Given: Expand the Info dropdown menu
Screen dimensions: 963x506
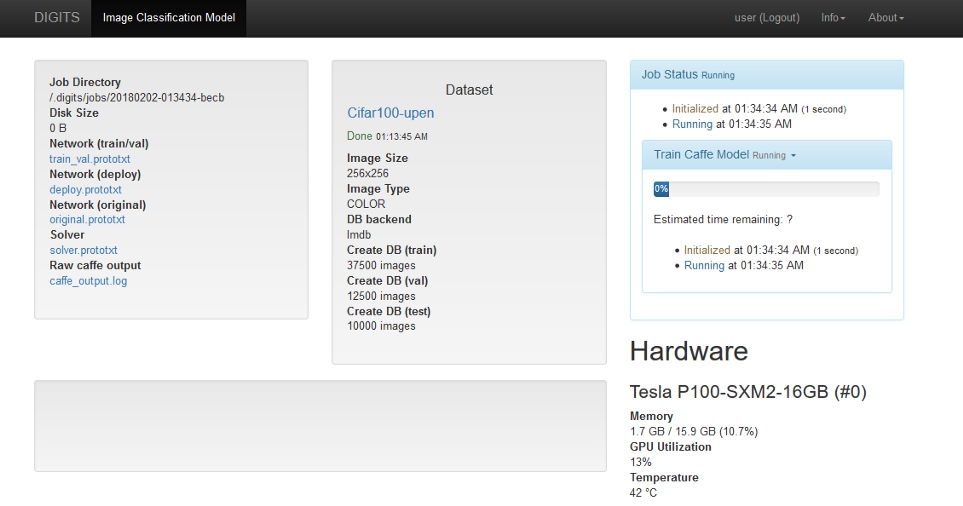Looking at the screenshot, I should 832,18.
